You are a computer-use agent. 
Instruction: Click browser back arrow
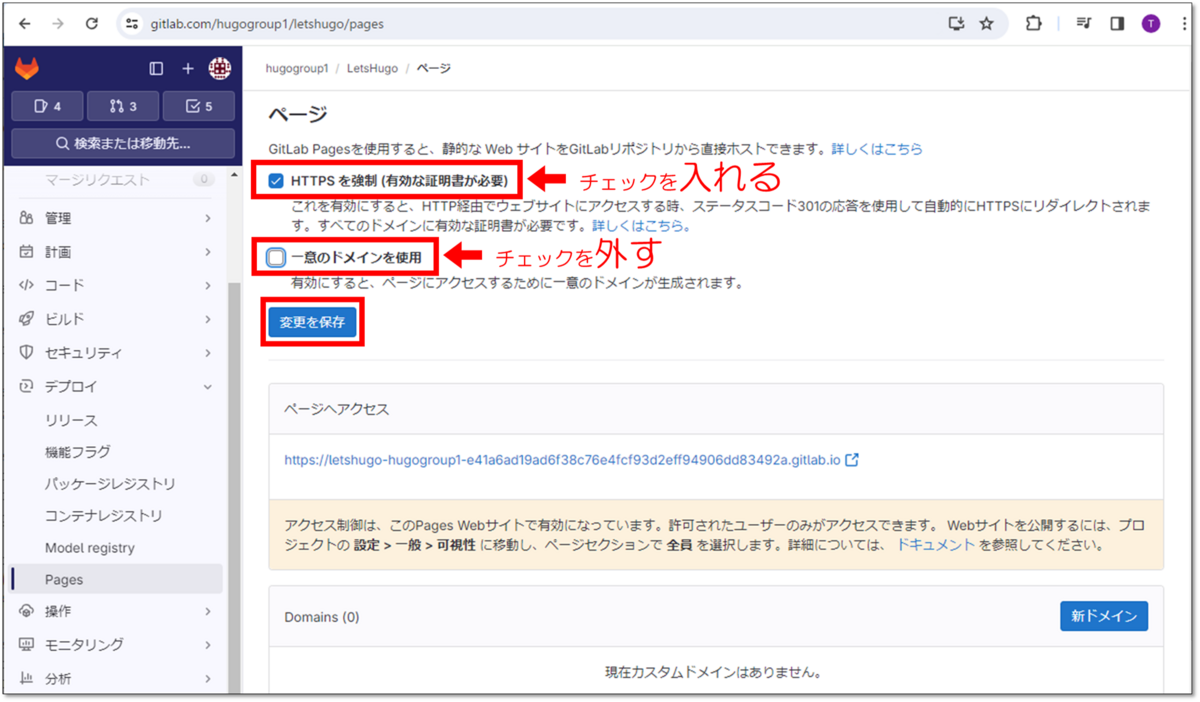(26, 23)
